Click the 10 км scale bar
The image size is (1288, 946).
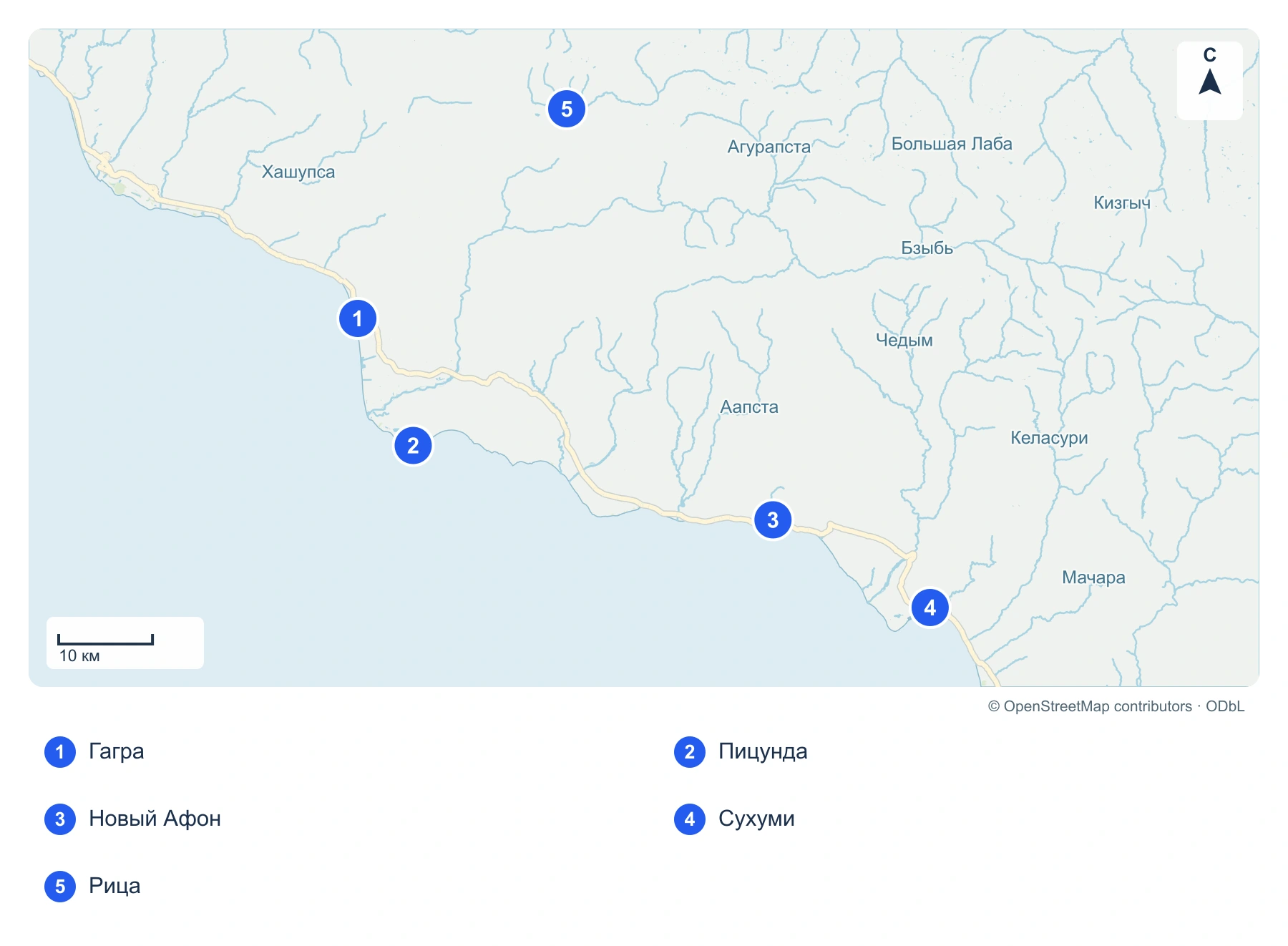coord(105,640)
